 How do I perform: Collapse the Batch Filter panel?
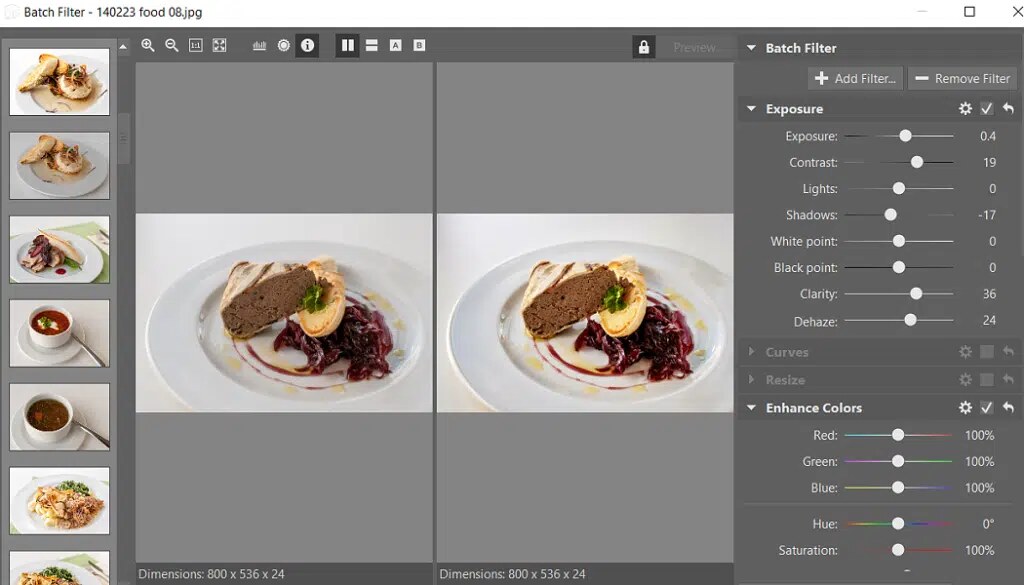(x=751, y=48)
